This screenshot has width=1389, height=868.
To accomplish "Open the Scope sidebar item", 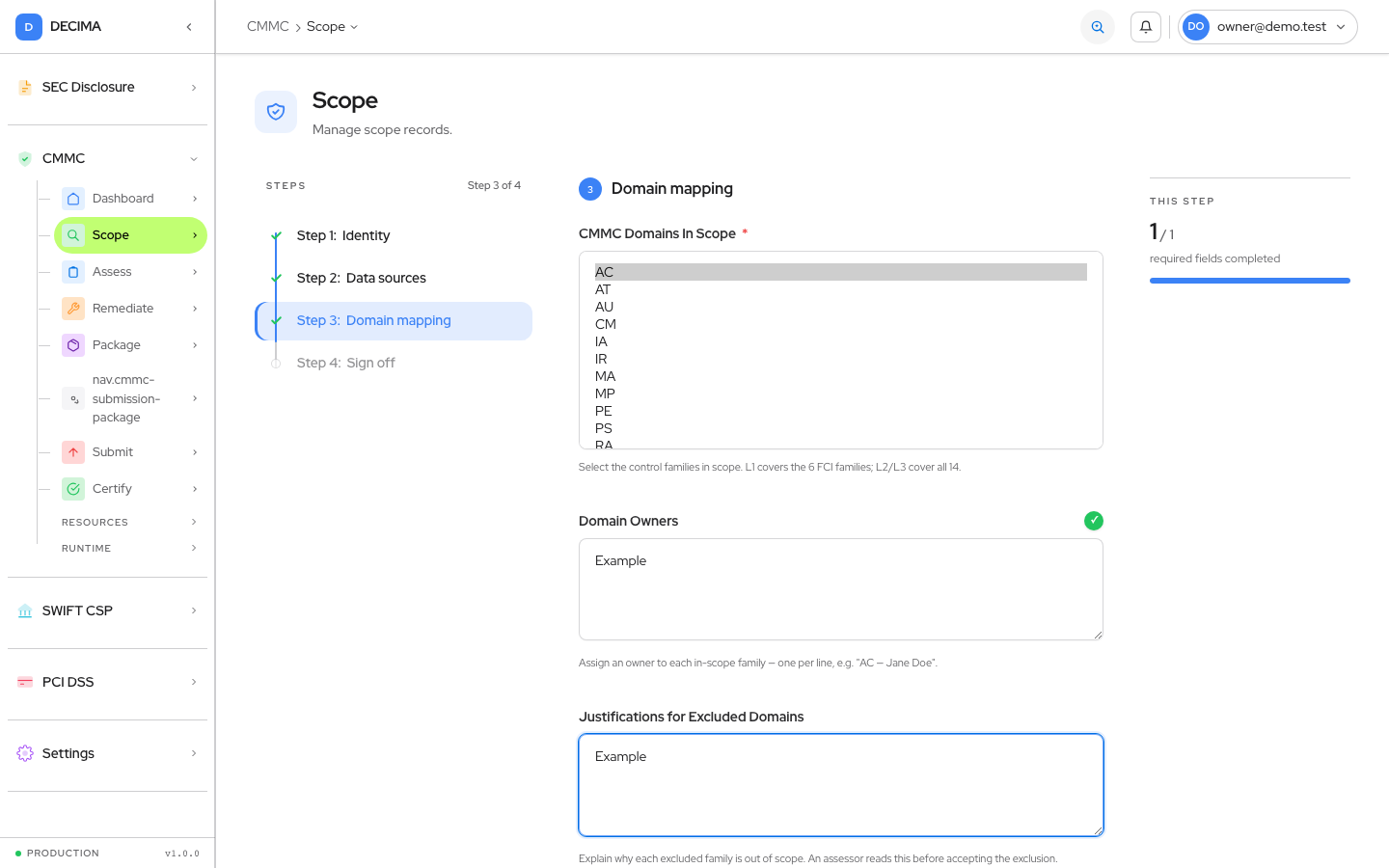I will 130,235.
